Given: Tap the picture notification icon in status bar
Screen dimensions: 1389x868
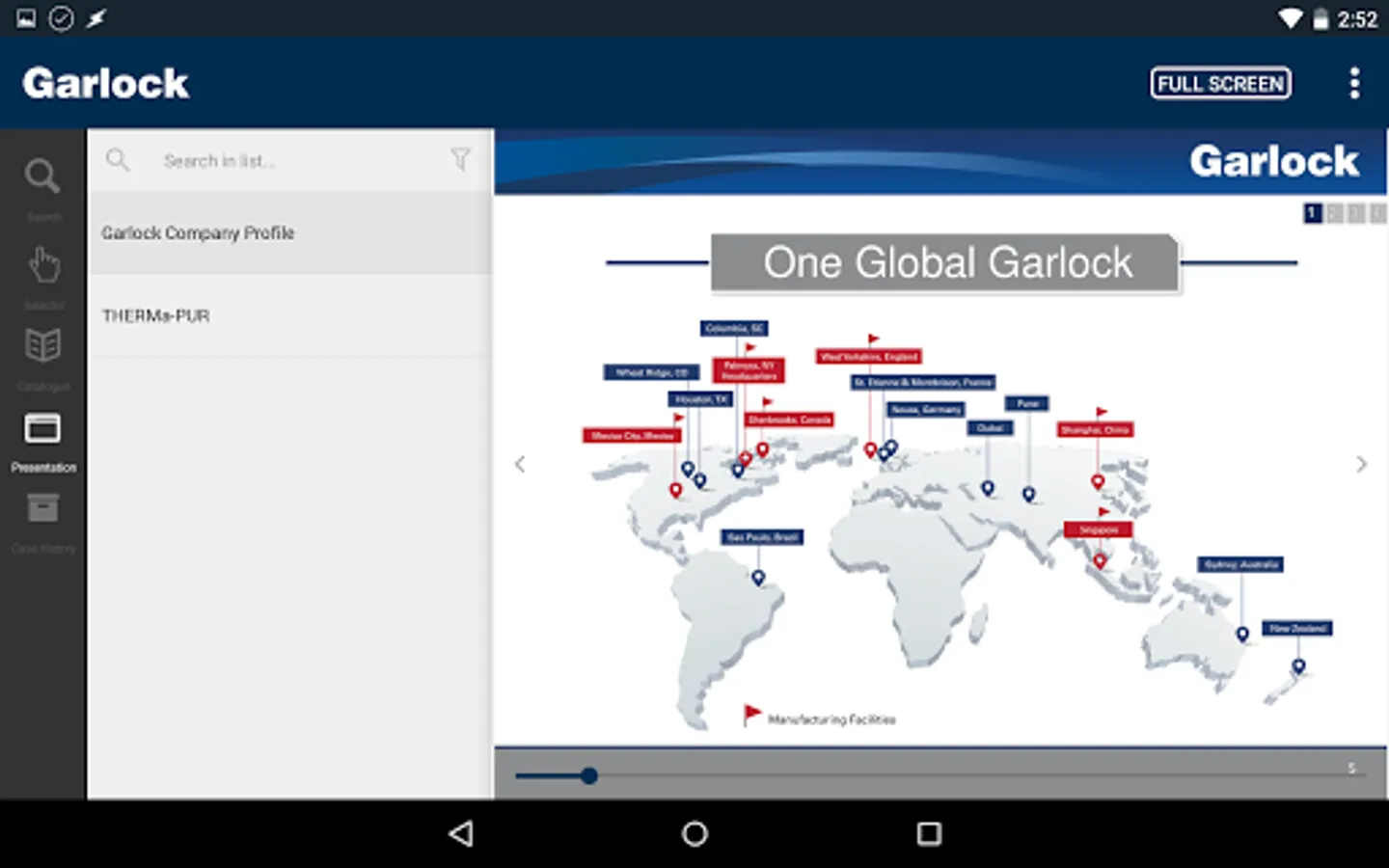Looking at the screenshot, I should 26,18.
